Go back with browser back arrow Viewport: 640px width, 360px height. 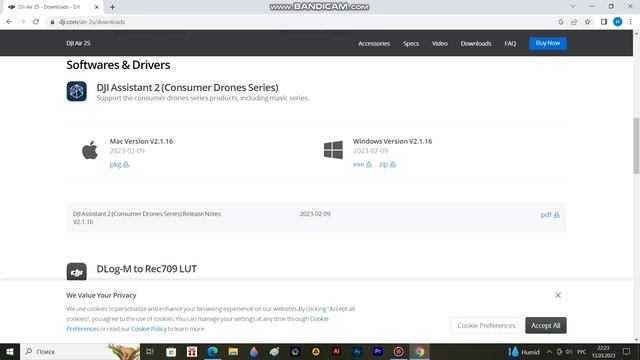pyautogui.click(x=9, y=22)
